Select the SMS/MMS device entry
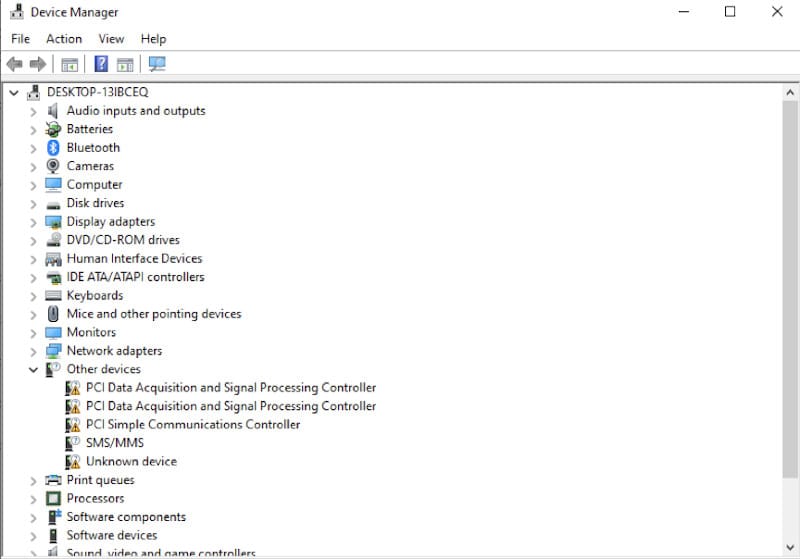This screenshot has height=559, width=800. pos(115,443)
